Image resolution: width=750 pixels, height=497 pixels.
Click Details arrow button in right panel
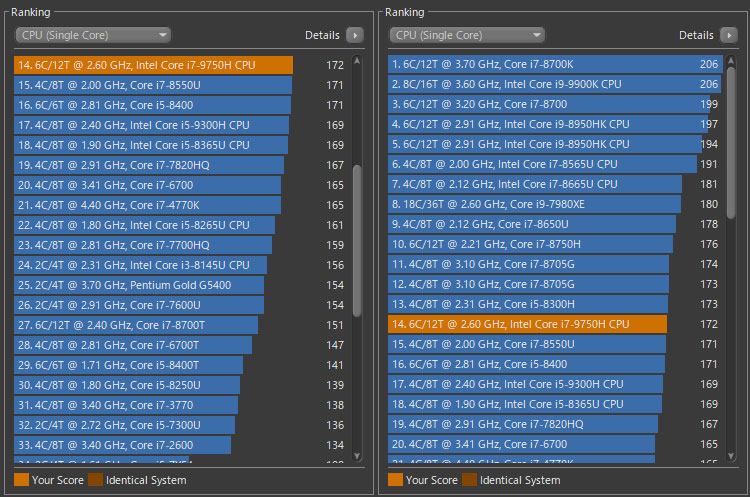coord(728,35)
